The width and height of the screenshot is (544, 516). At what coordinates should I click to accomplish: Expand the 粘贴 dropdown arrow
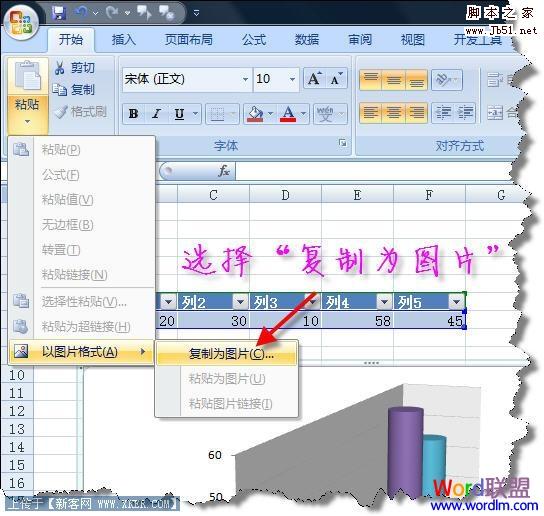(27, 121)
